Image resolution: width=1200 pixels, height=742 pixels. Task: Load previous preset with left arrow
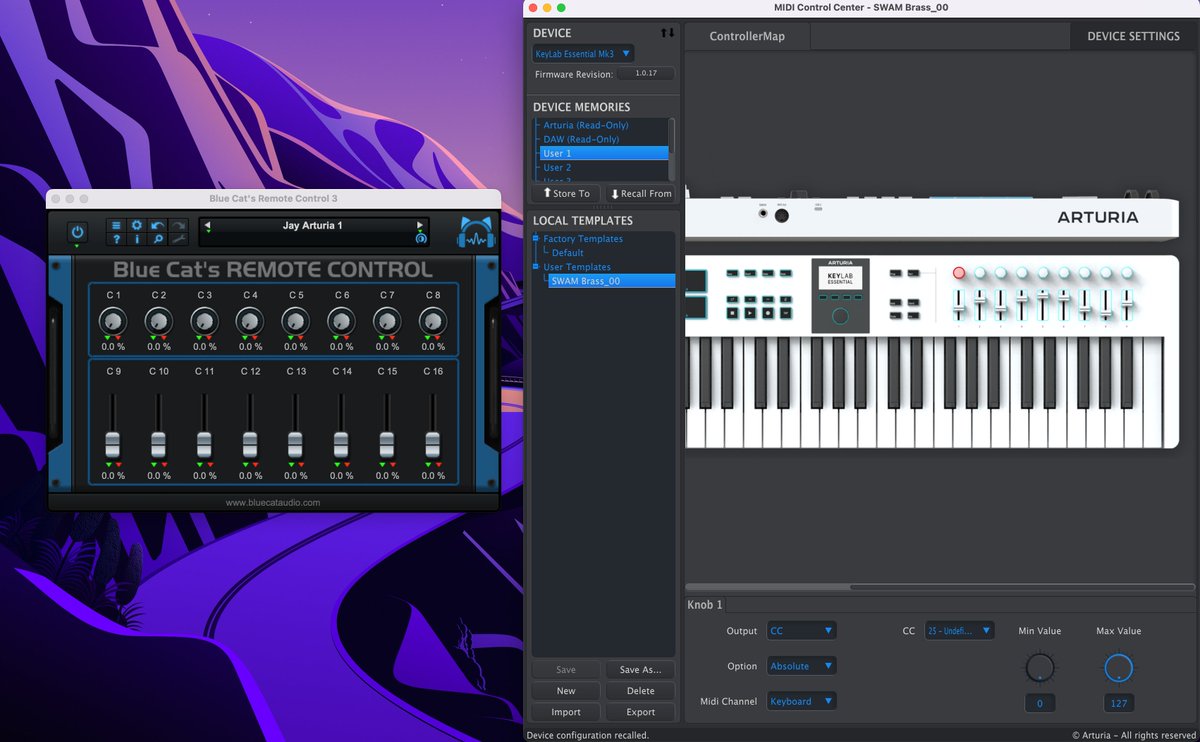(x=208, y=226)
